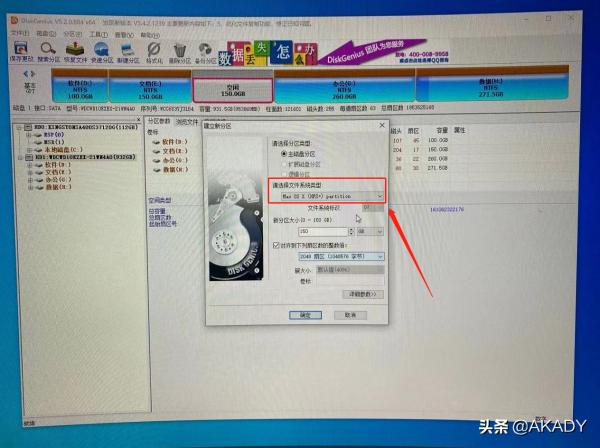600x448 pixels.
Task: Open the Partition (分区) menu
Action: 72,34
